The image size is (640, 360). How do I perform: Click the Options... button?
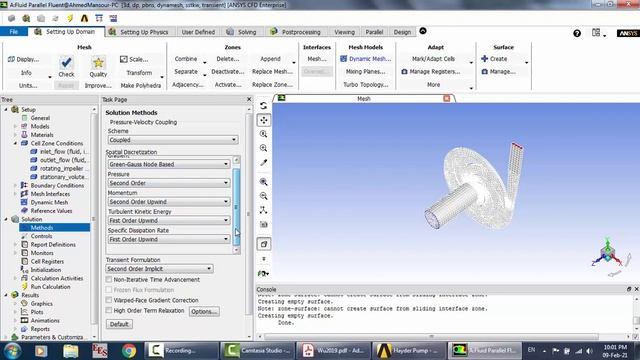(x=204, y=311)
